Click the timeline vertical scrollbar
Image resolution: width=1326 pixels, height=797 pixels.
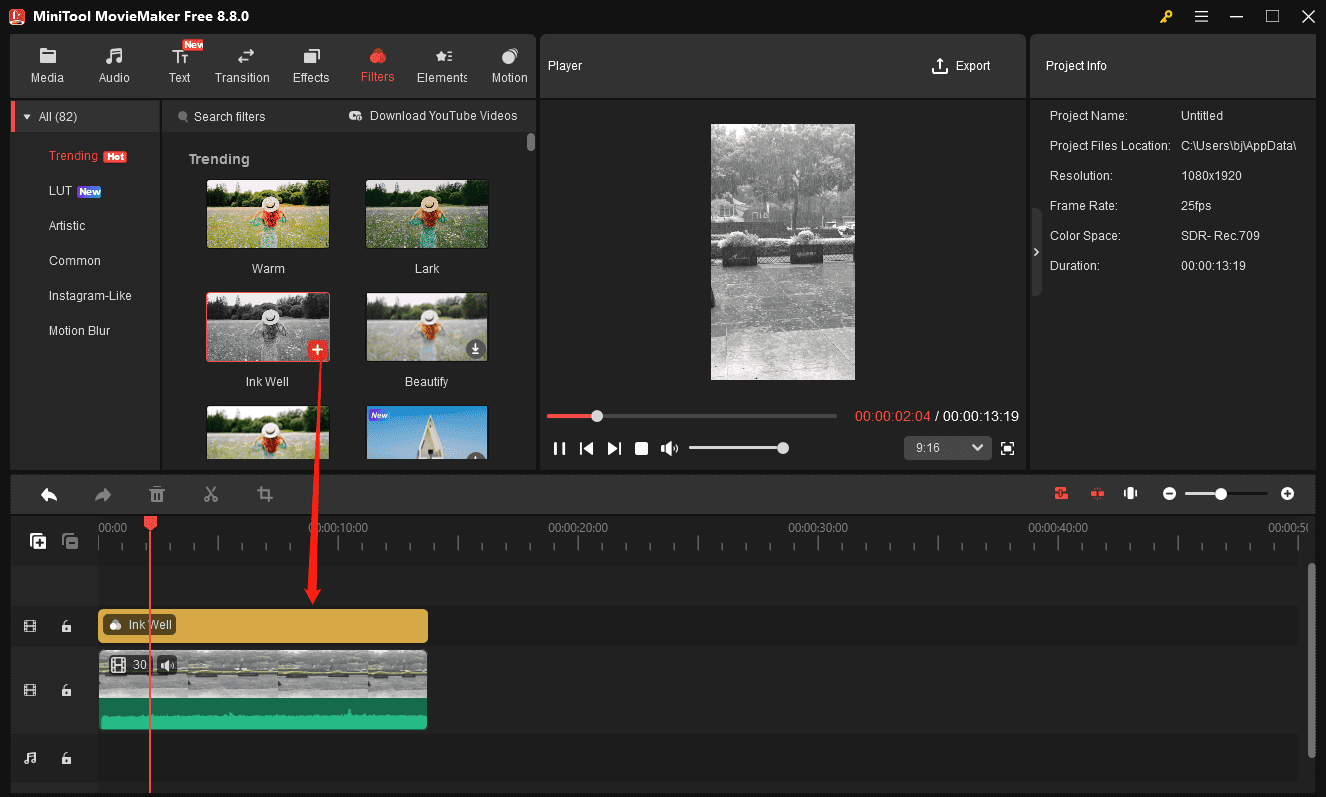[1311, 659]
